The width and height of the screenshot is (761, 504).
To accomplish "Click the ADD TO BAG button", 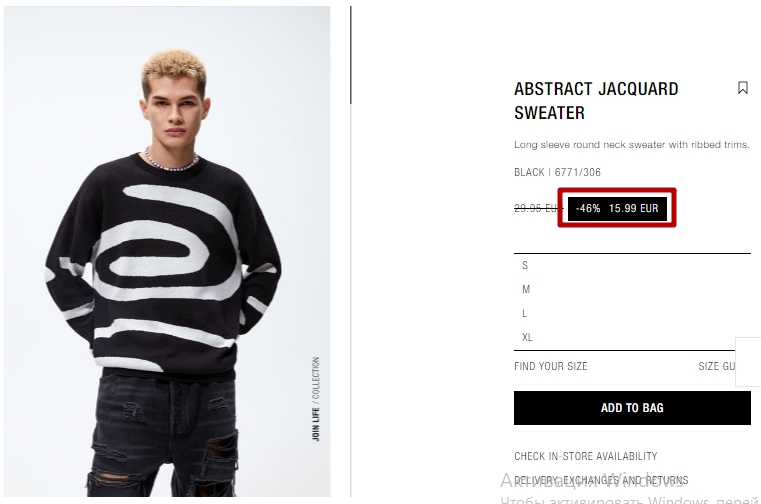I will pos(632,408).
